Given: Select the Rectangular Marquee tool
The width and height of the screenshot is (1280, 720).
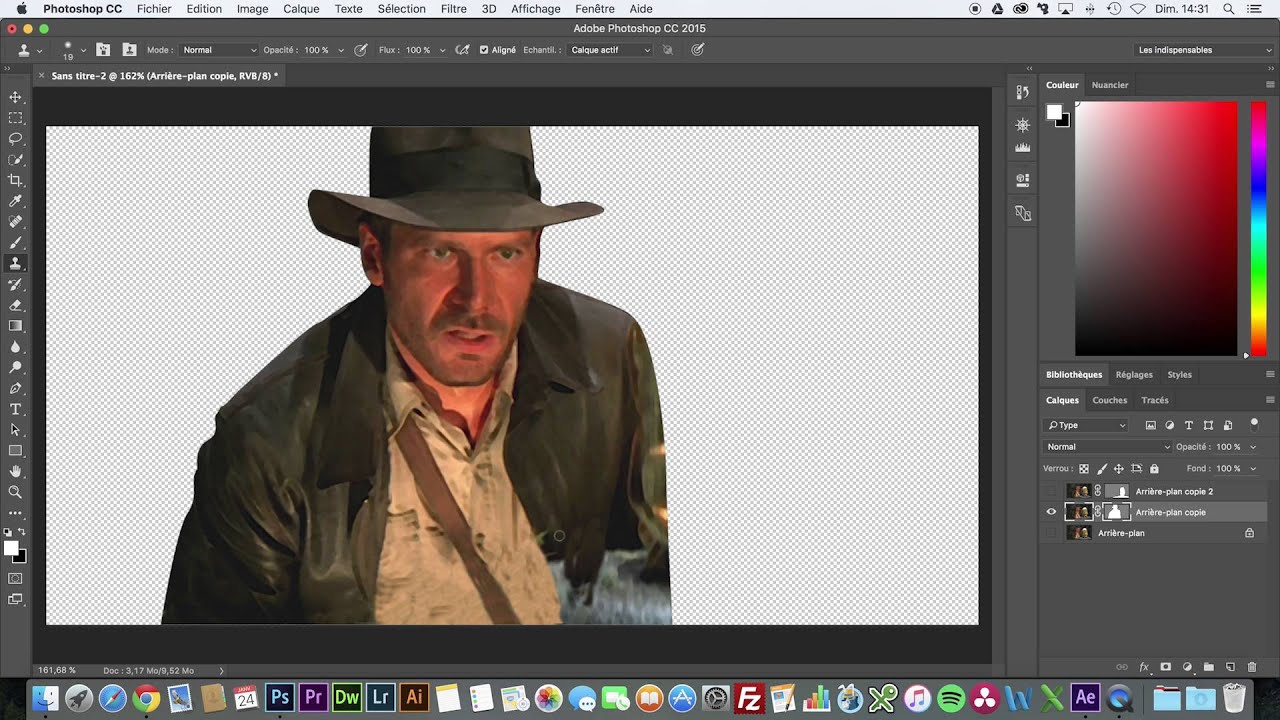Looking at the screenshot, I should coord(15,118).
